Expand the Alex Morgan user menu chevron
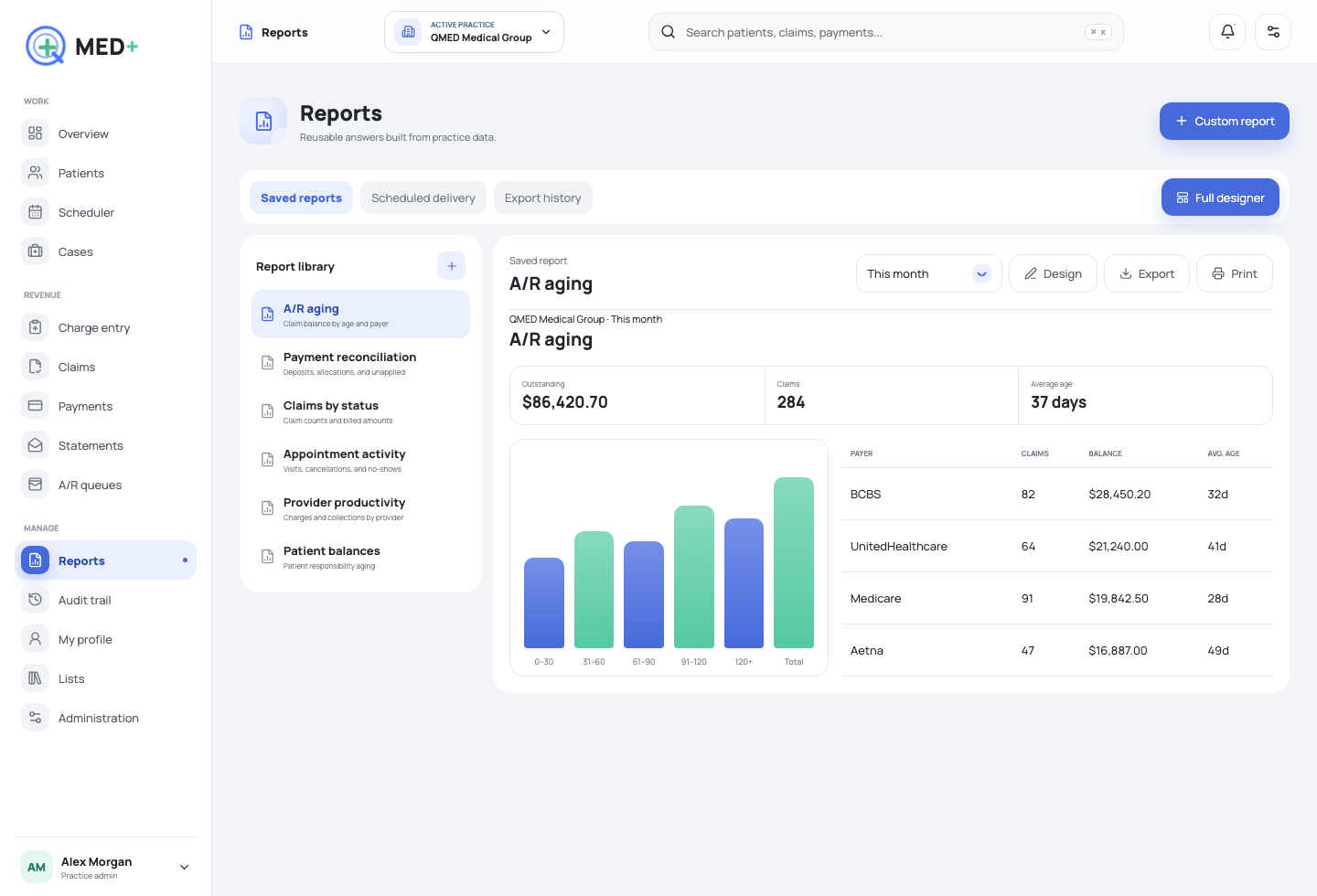The width and height of the screenshot is (1317, 896). 184,867
